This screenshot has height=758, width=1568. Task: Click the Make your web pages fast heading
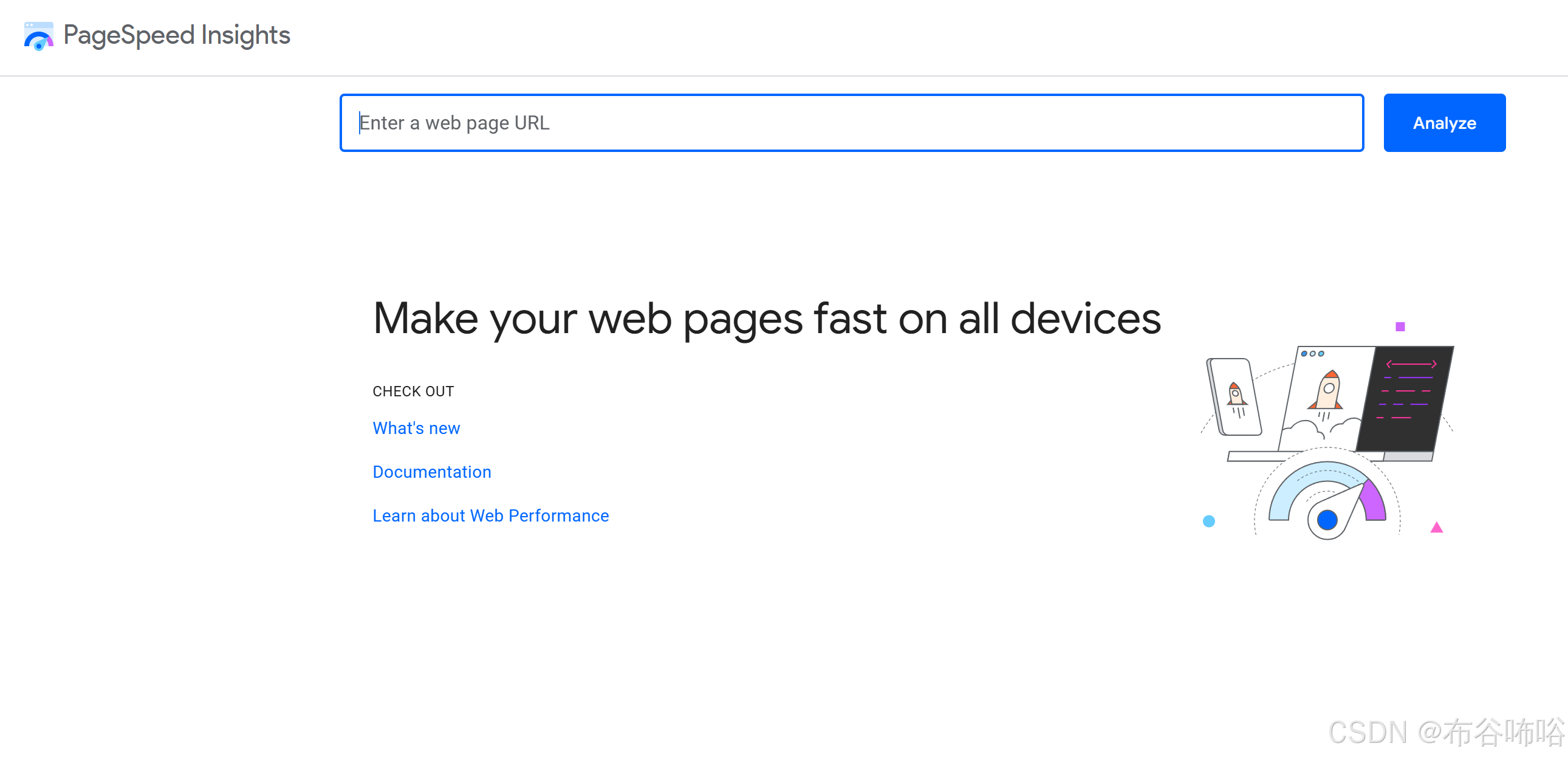tap(766, 319)
